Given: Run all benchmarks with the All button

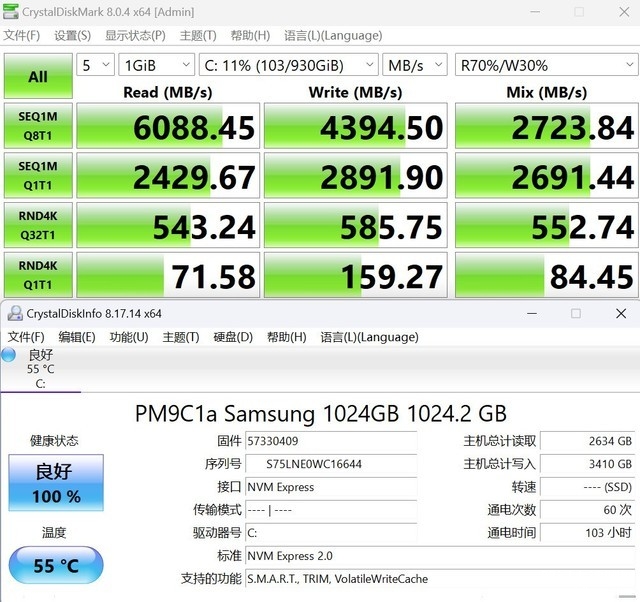Looking at the screenshot, I should coord(38,76).
